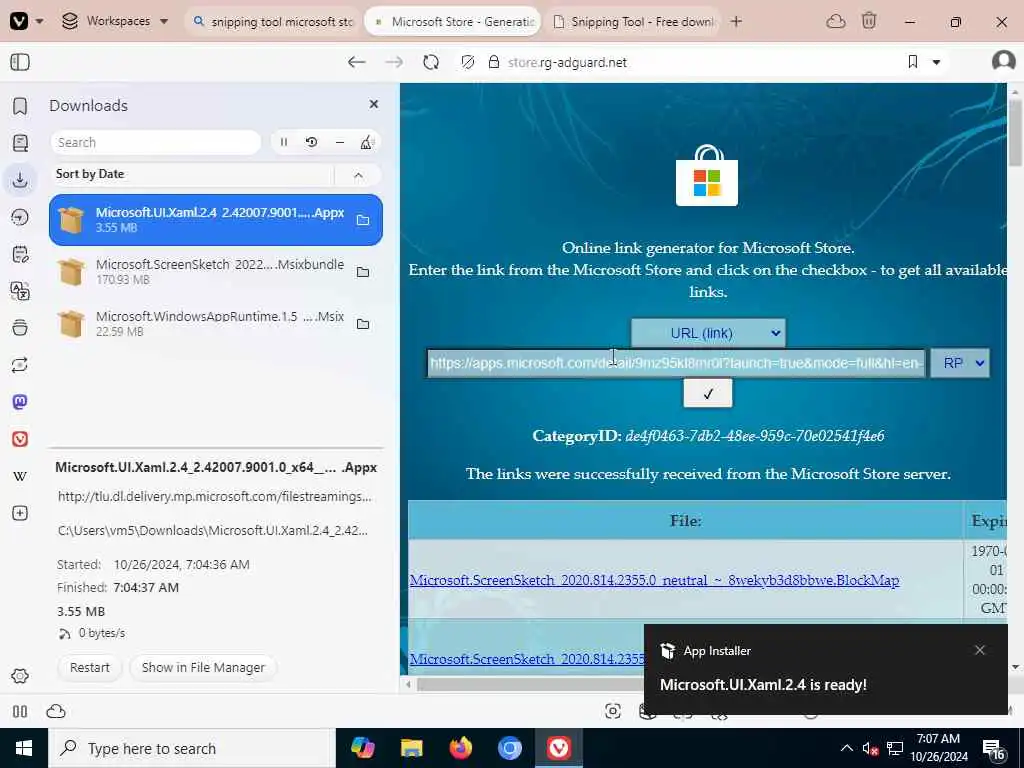
Task: Select the Microsoft.WindowsAppRuntime.1.5 Msix download
Action: tap(216, 323)
